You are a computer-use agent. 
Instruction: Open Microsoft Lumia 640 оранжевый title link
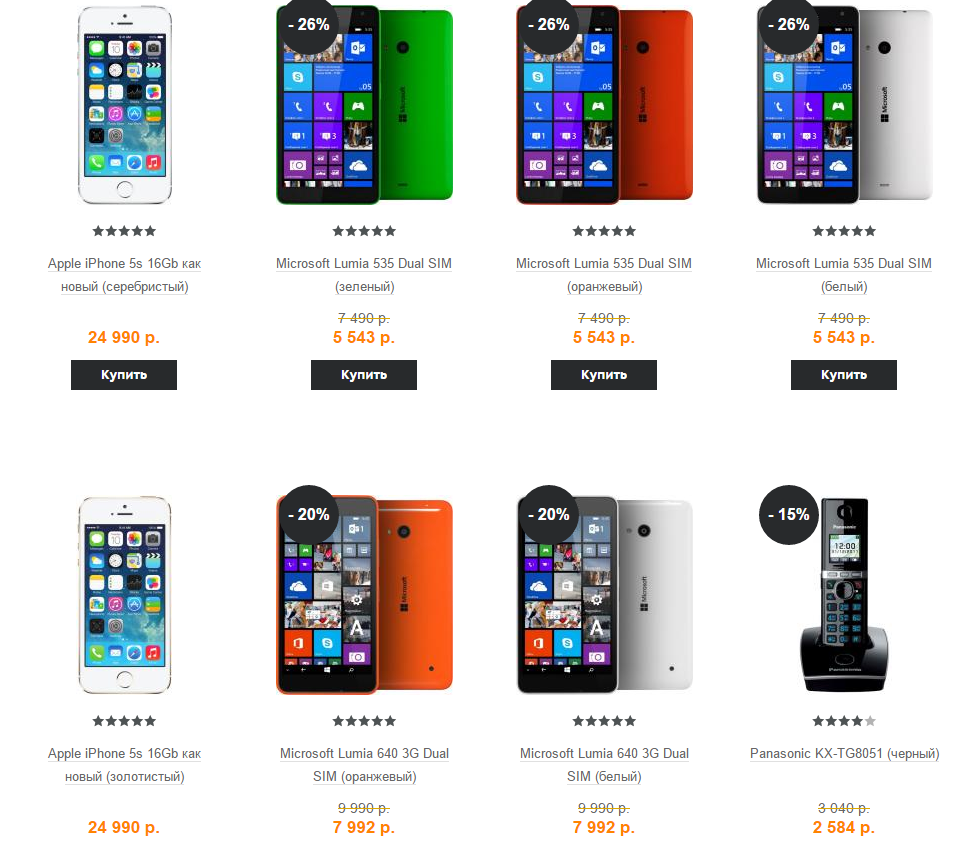(364, 765)
